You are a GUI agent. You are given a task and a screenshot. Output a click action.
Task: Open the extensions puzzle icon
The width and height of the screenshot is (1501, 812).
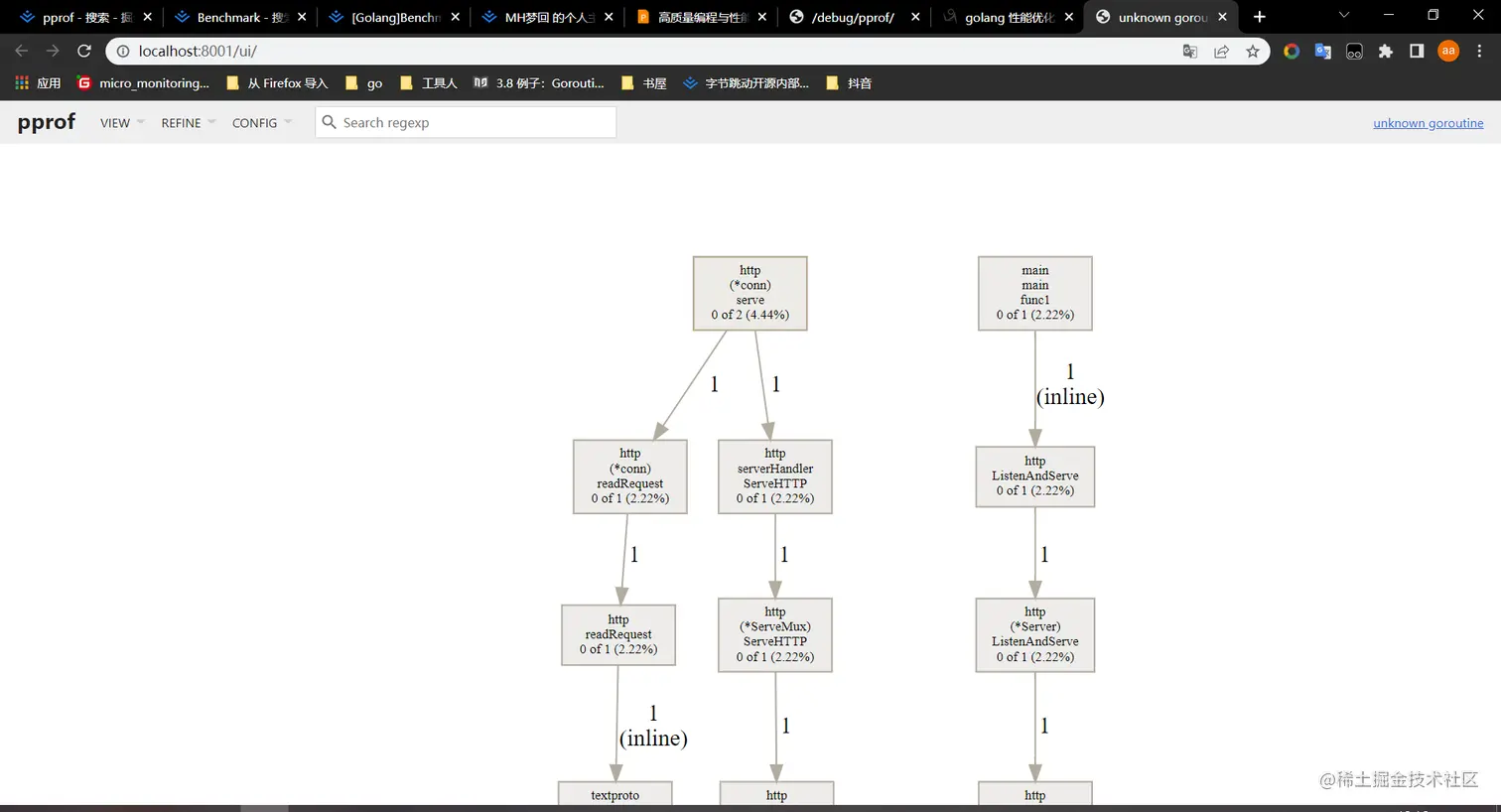click(x=1386, y=51)
